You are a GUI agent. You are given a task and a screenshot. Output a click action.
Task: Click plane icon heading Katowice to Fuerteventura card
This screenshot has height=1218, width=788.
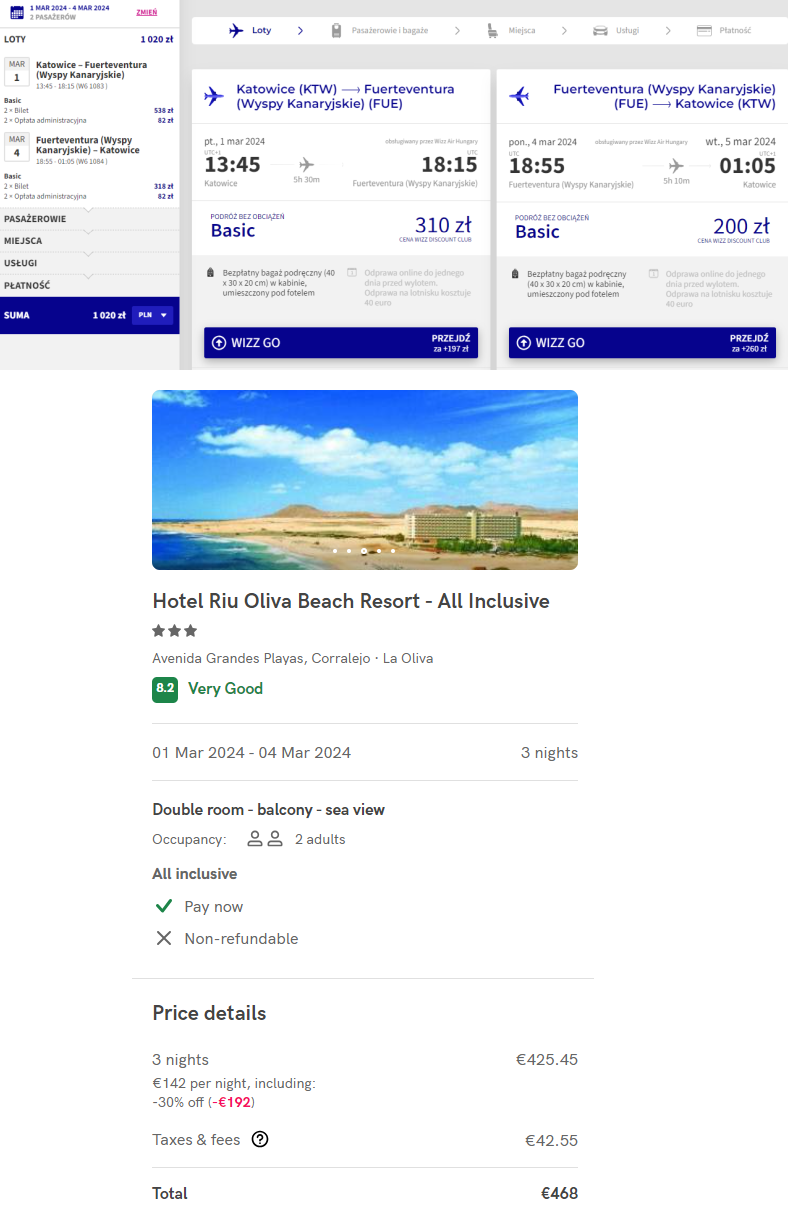click(x=214, y=96)
